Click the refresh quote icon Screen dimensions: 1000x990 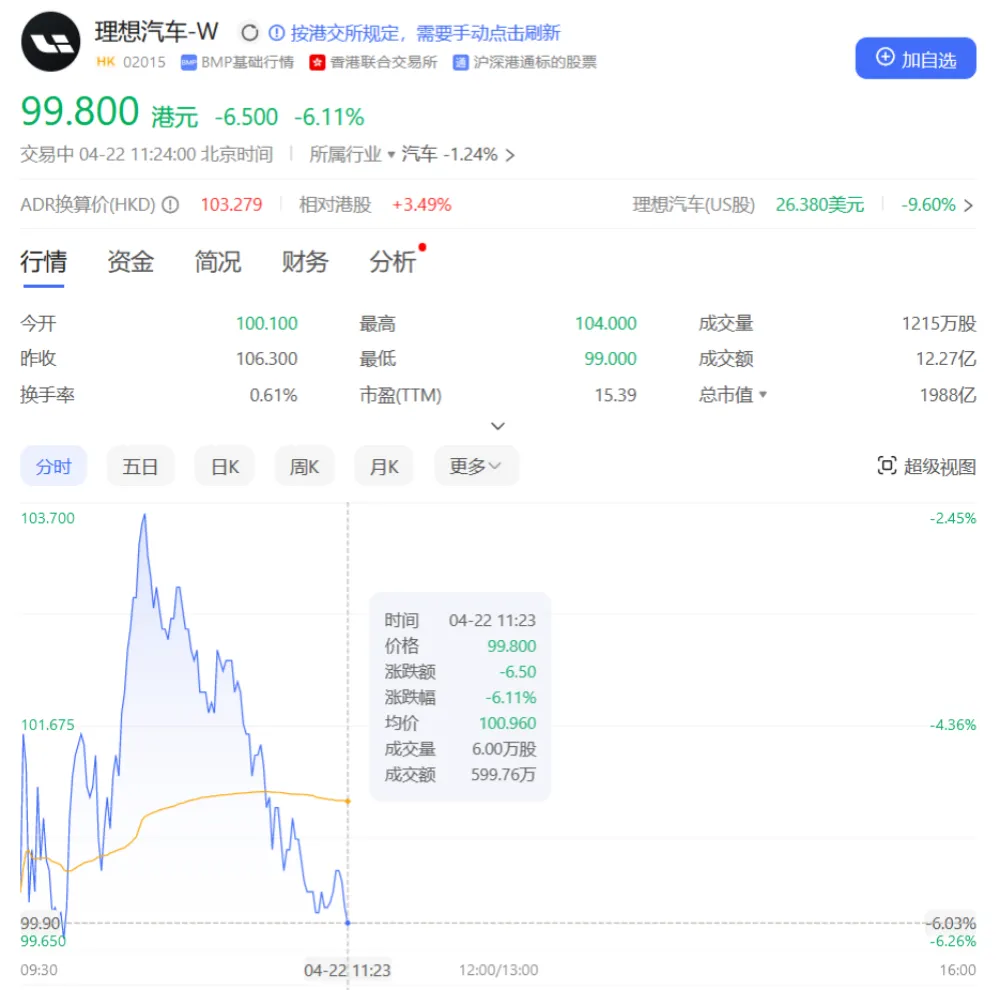249,33
